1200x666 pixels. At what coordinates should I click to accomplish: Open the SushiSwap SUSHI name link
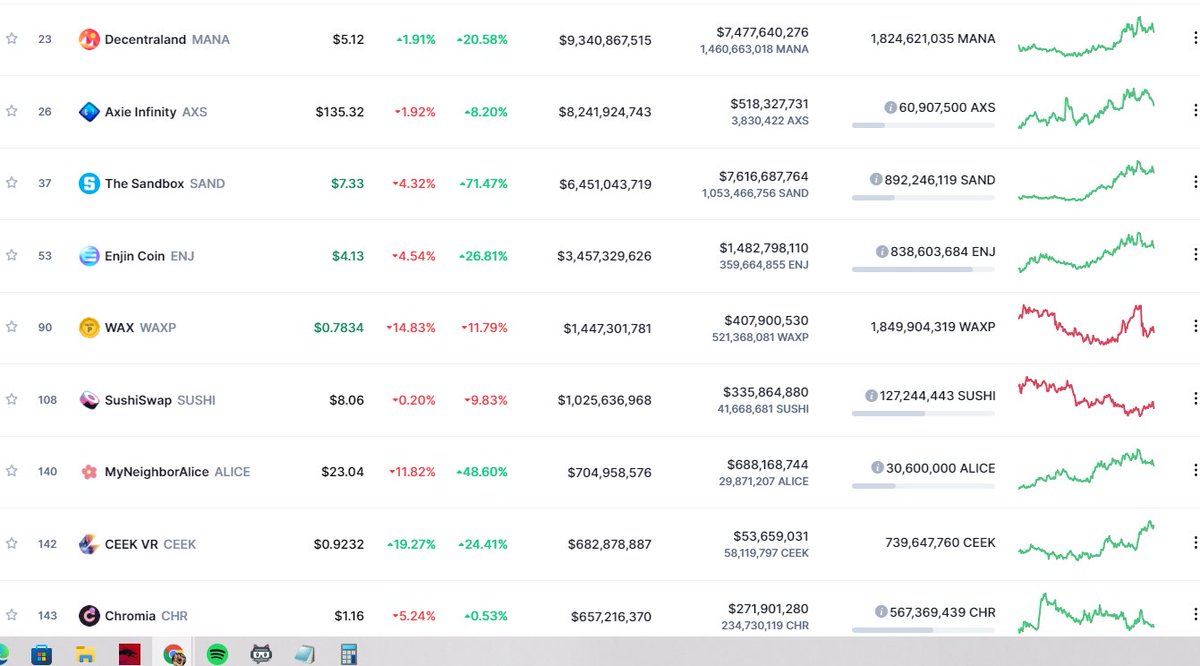[160, 400]
